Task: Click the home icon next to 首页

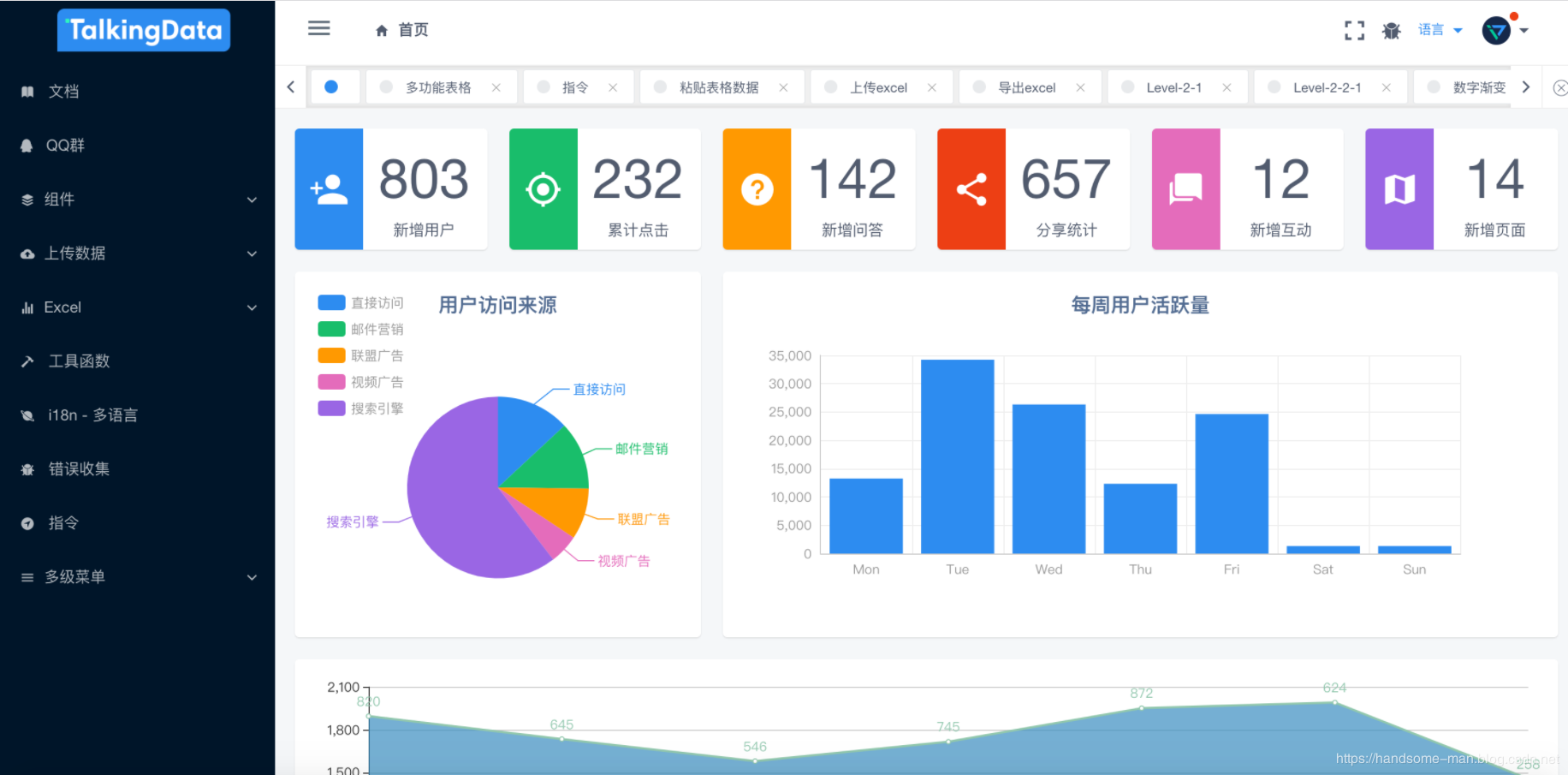Action: [382, 29]
